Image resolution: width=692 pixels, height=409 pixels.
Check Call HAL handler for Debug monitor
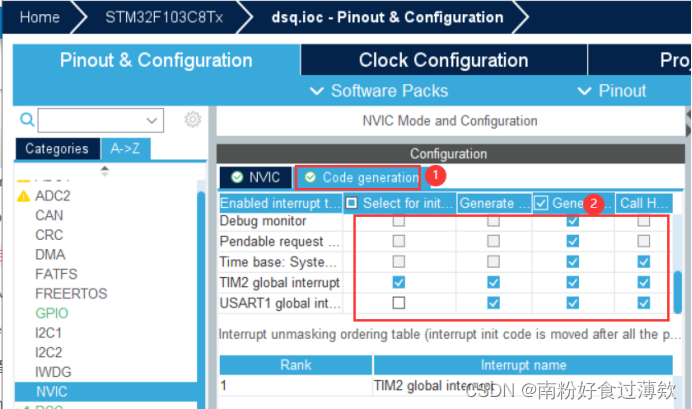[x=643, y=221]
